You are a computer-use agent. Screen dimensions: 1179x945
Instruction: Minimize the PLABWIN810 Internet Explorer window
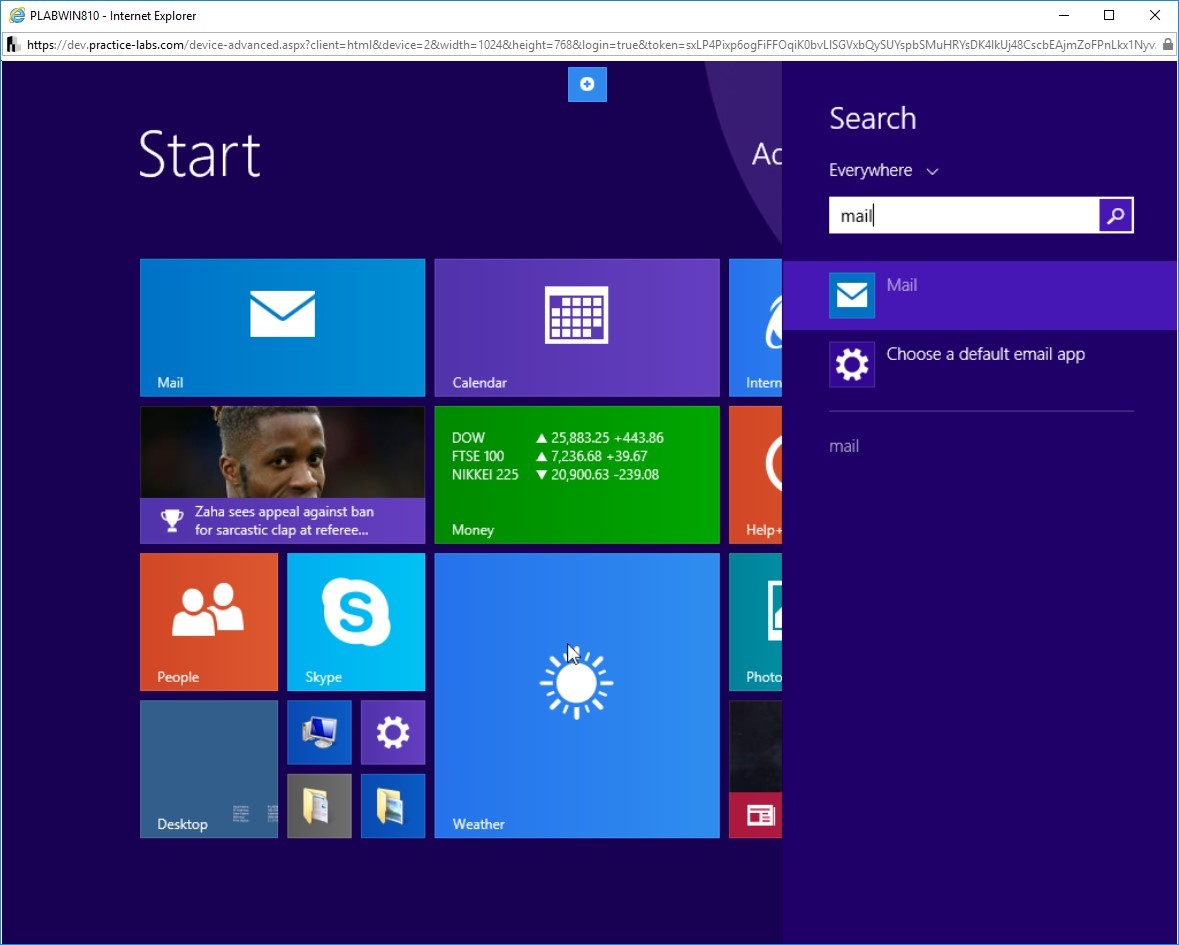click(1064, 15)
